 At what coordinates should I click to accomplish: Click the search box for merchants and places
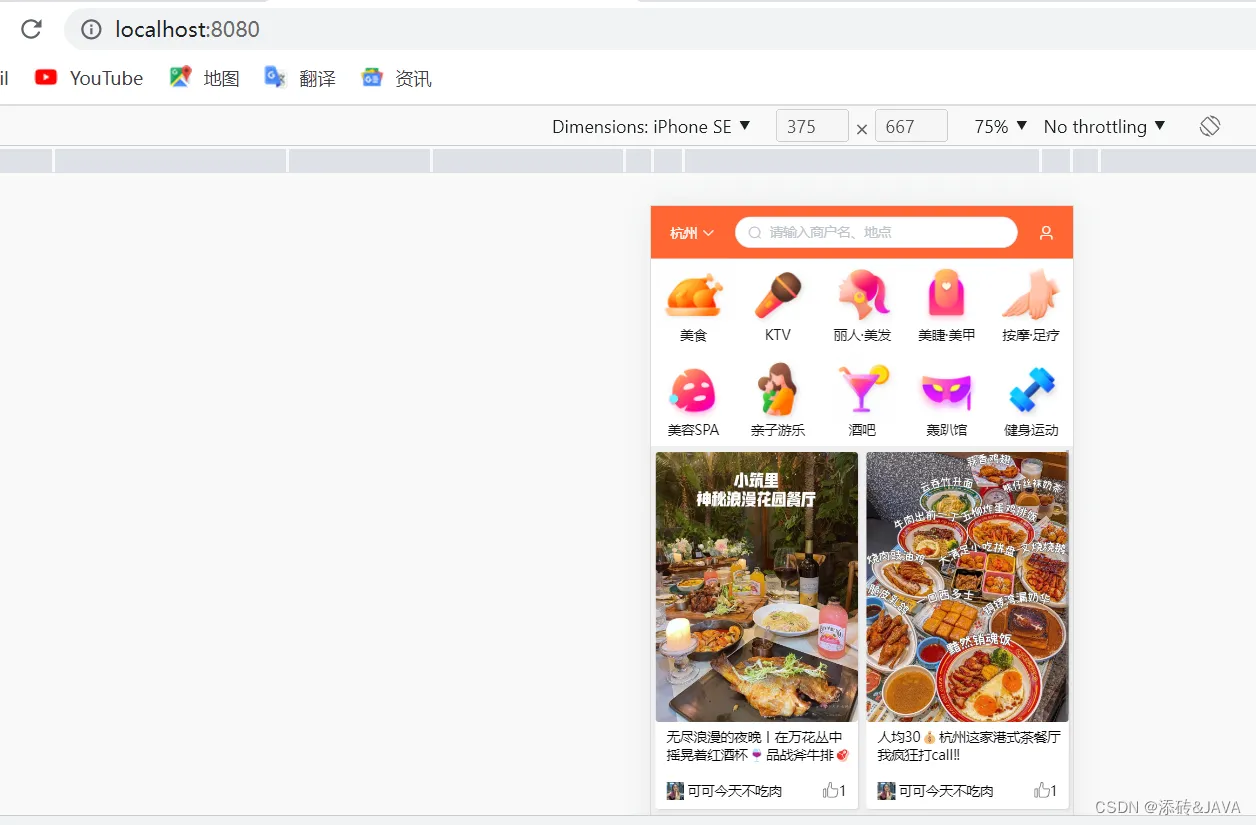pyautogui.click(x=876, y=232)
